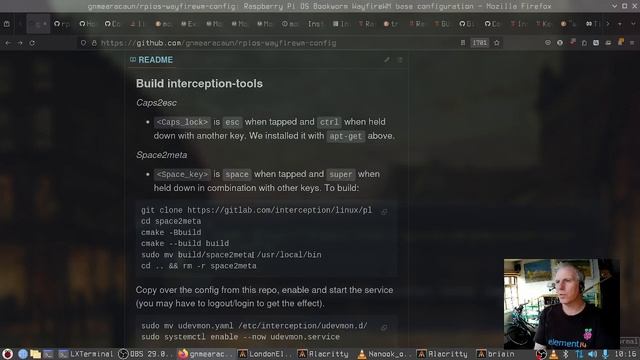Click the browser forward arrow
640x360 pixels.
(x=20, y=43)
